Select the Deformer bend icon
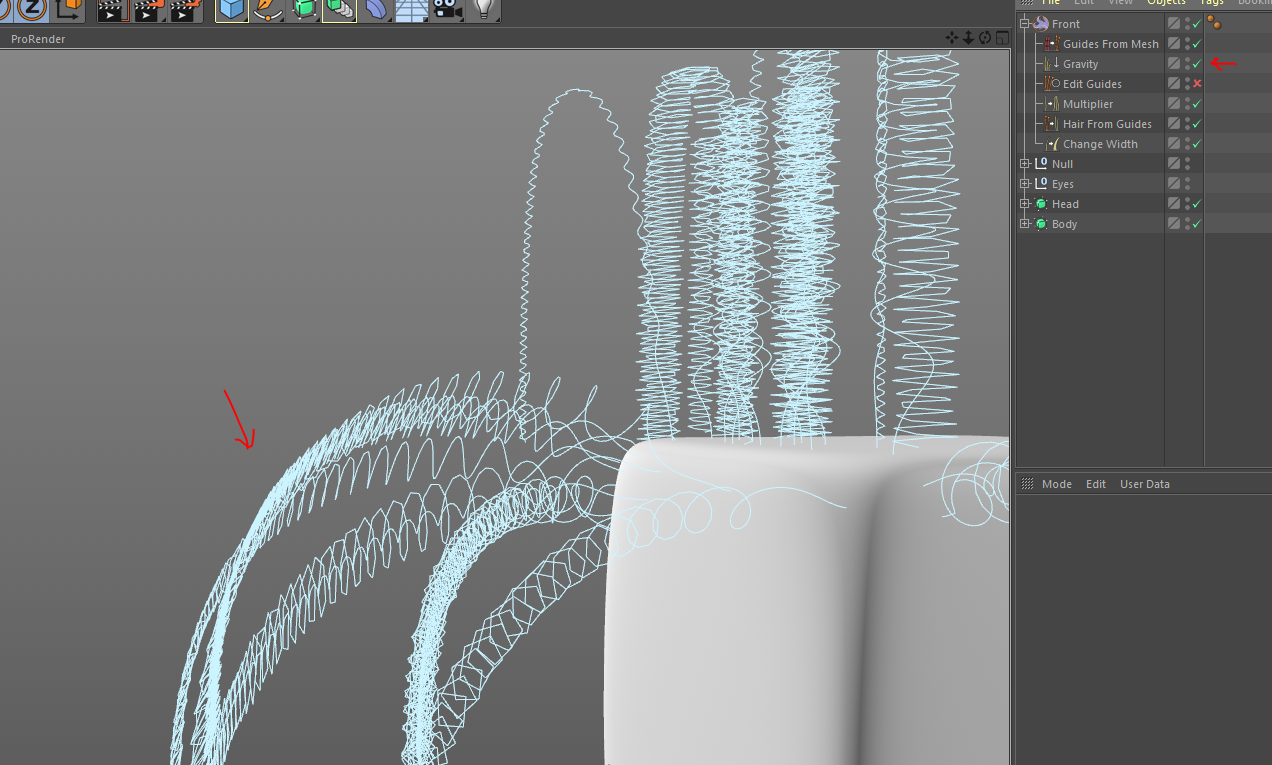 point(376,10)
